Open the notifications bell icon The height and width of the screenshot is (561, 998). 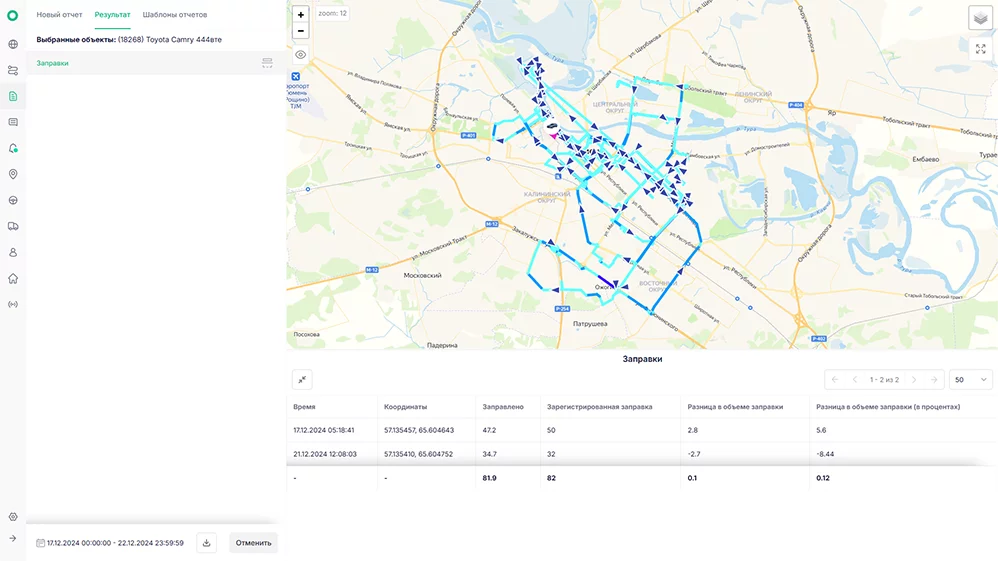13,148
